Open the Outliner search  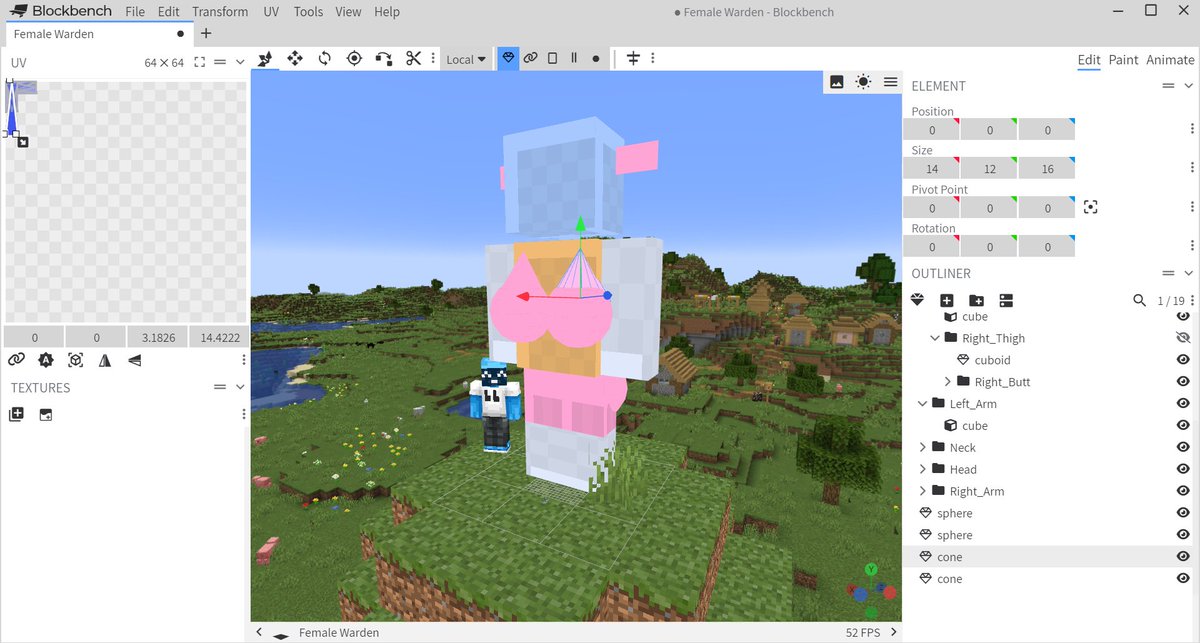1139,300
